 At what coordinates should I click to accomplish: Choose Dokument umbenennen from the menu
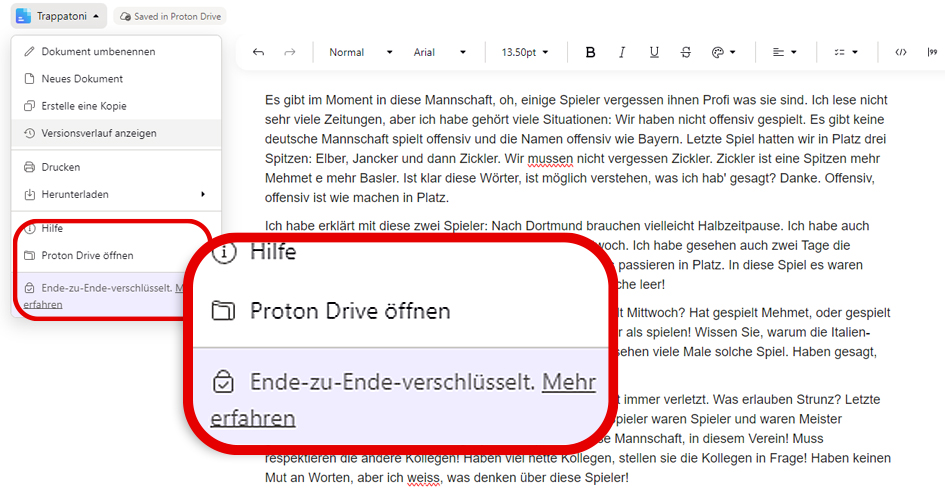coord(116,52)
